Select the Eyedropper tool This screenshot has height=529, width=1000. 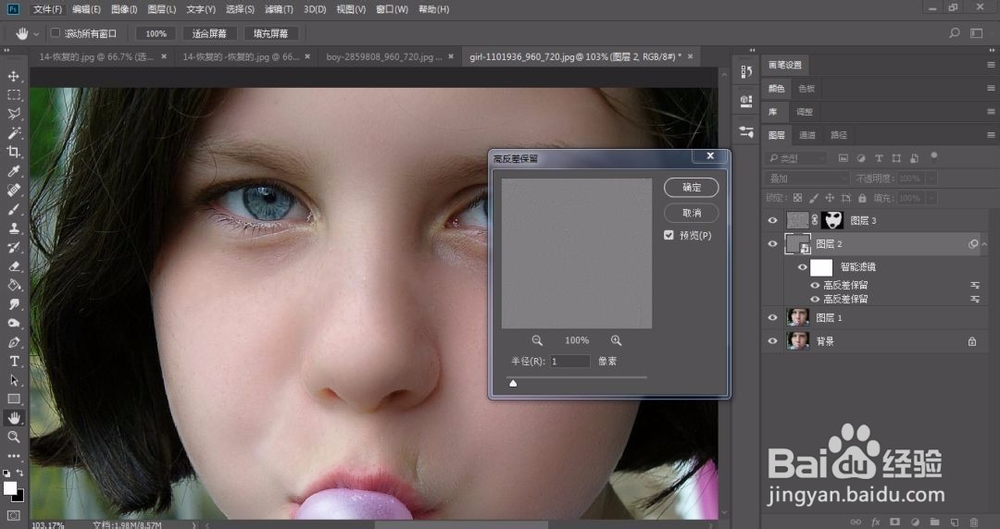13,171
